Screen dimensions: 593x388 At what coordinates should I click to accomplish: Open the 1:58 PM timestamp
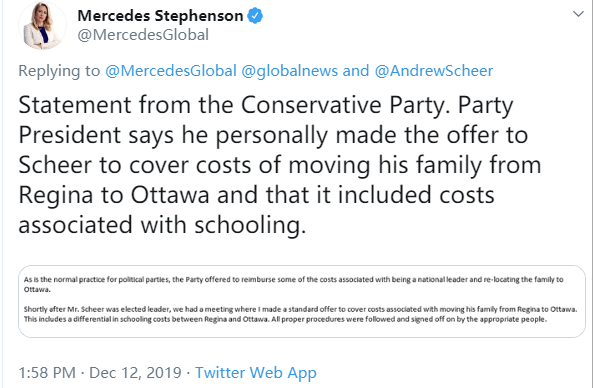tap(47, 372)
